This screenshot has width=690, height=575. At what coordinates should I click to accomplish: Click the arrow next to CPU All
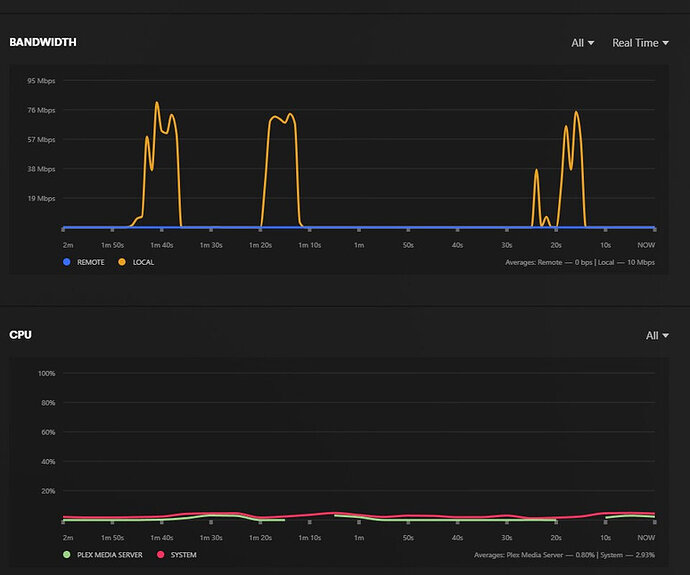coord(665,336)
